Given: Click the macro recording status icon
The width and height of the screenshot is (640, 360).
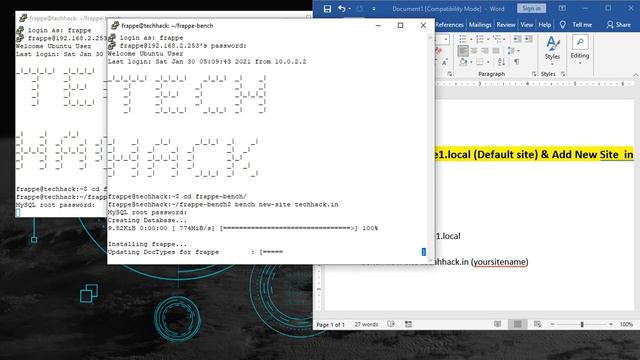Looking at the screenshot, I should click(x=408, y=324).
